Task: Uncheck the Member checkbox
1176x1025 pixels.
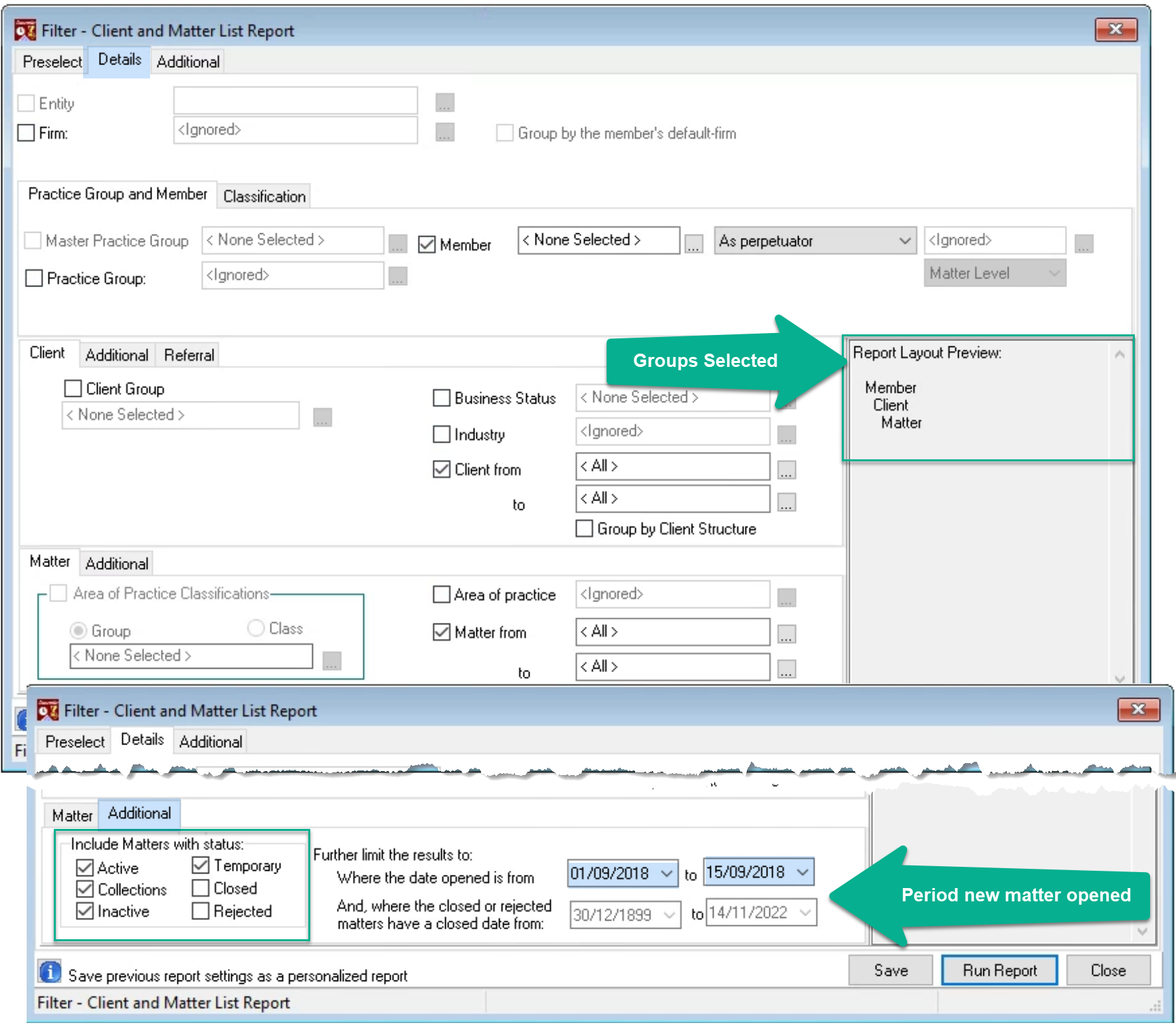Action: 427,245
